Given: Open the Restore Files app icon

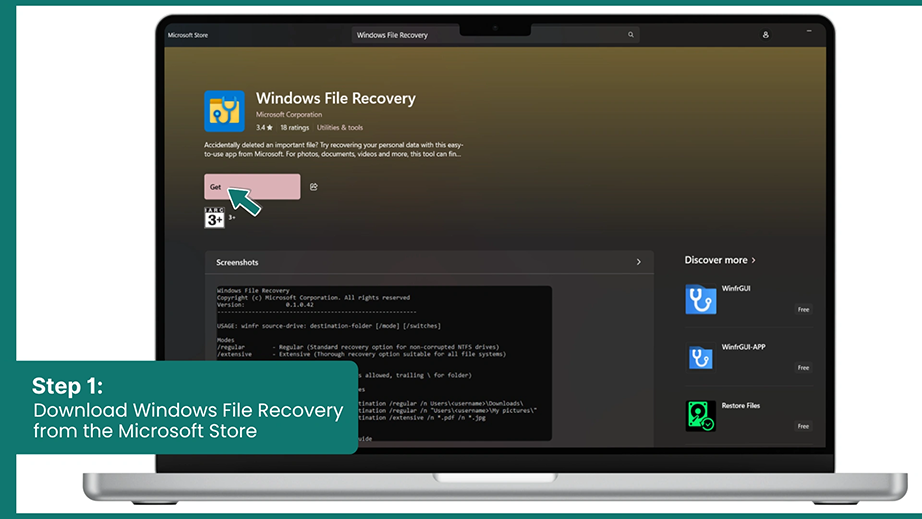Looking at the screenshot, I should point(700,416).
